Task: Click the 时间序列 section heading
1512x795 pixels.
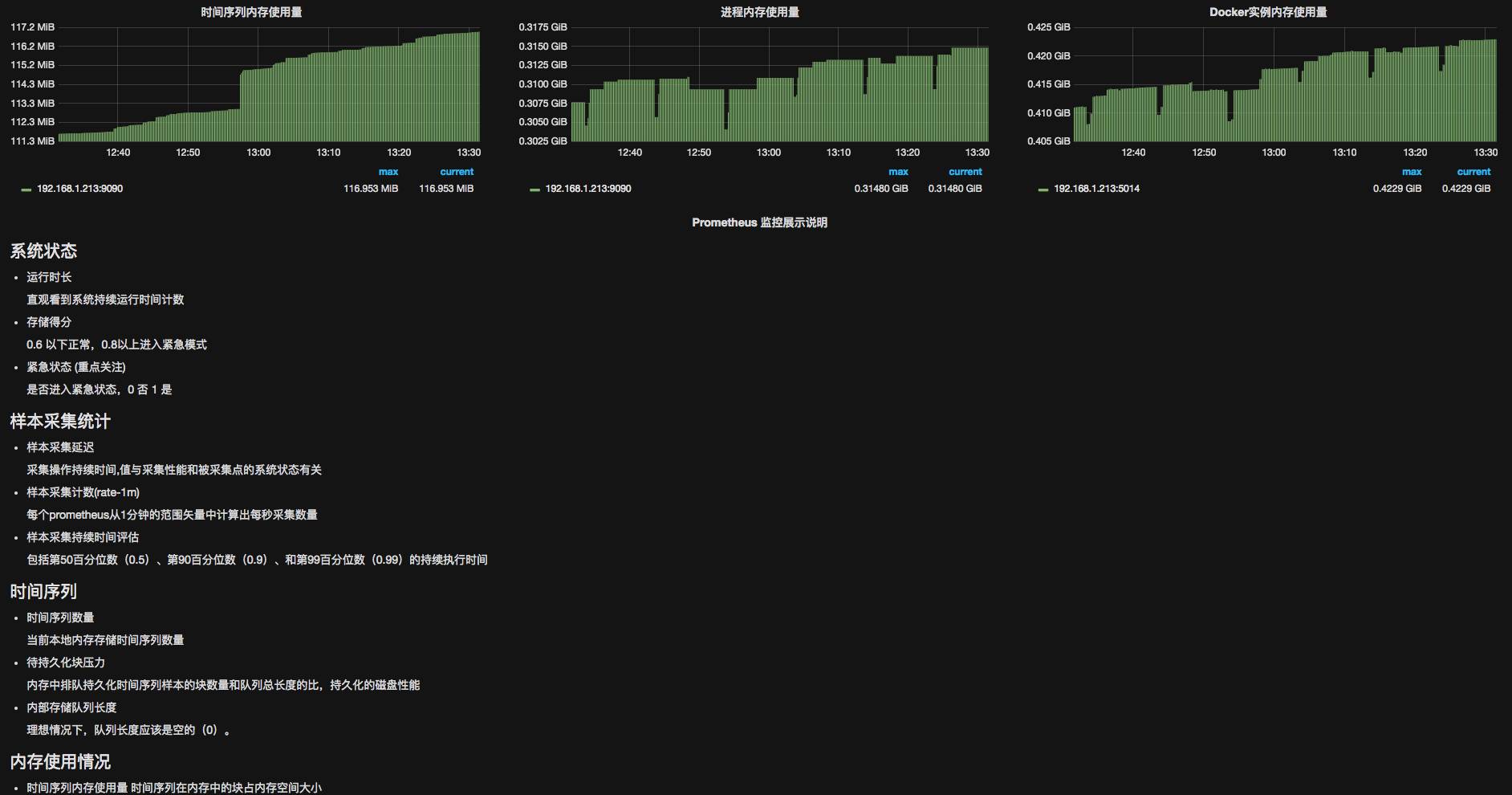Action: click(x=43, y=591)
